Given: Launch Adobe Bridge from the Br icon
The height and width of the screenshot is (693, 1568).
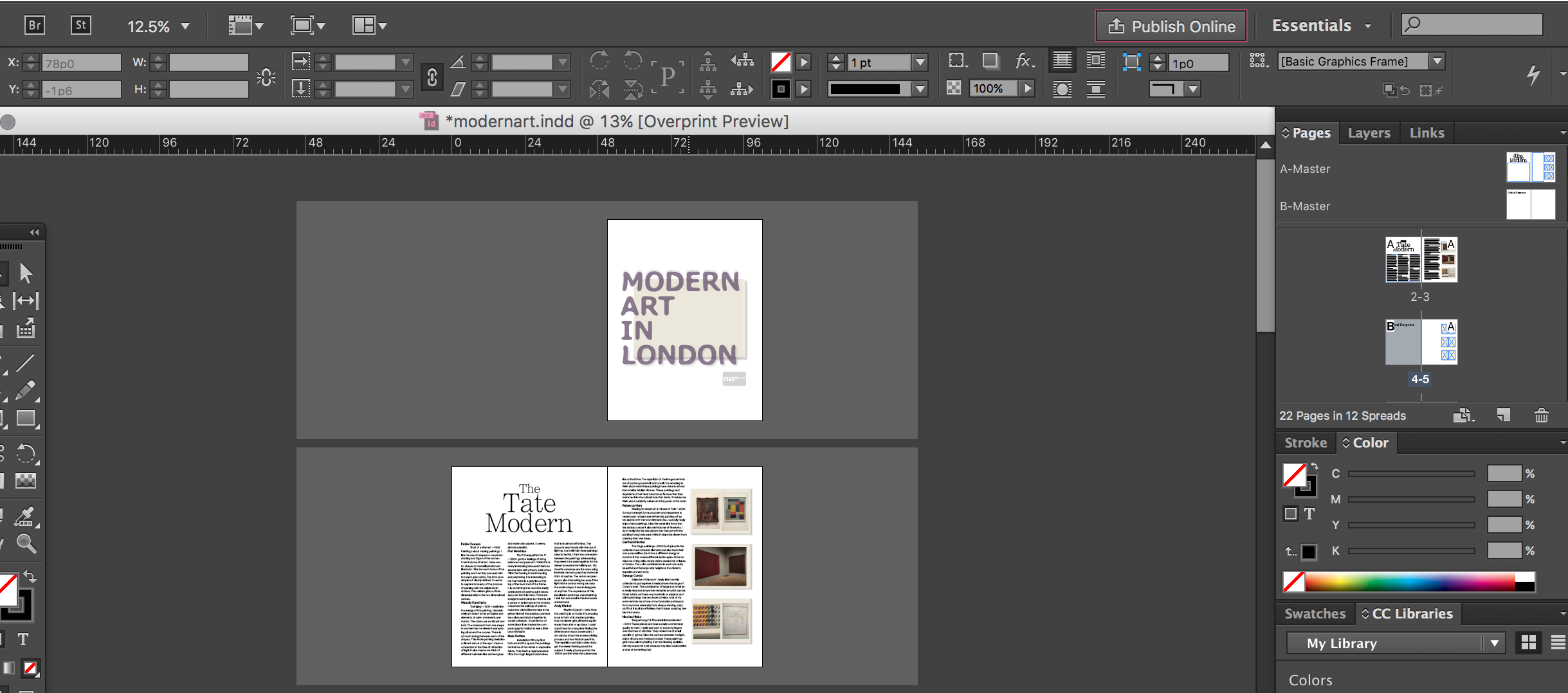Looking at the screenshot, I should pos(35,24).
